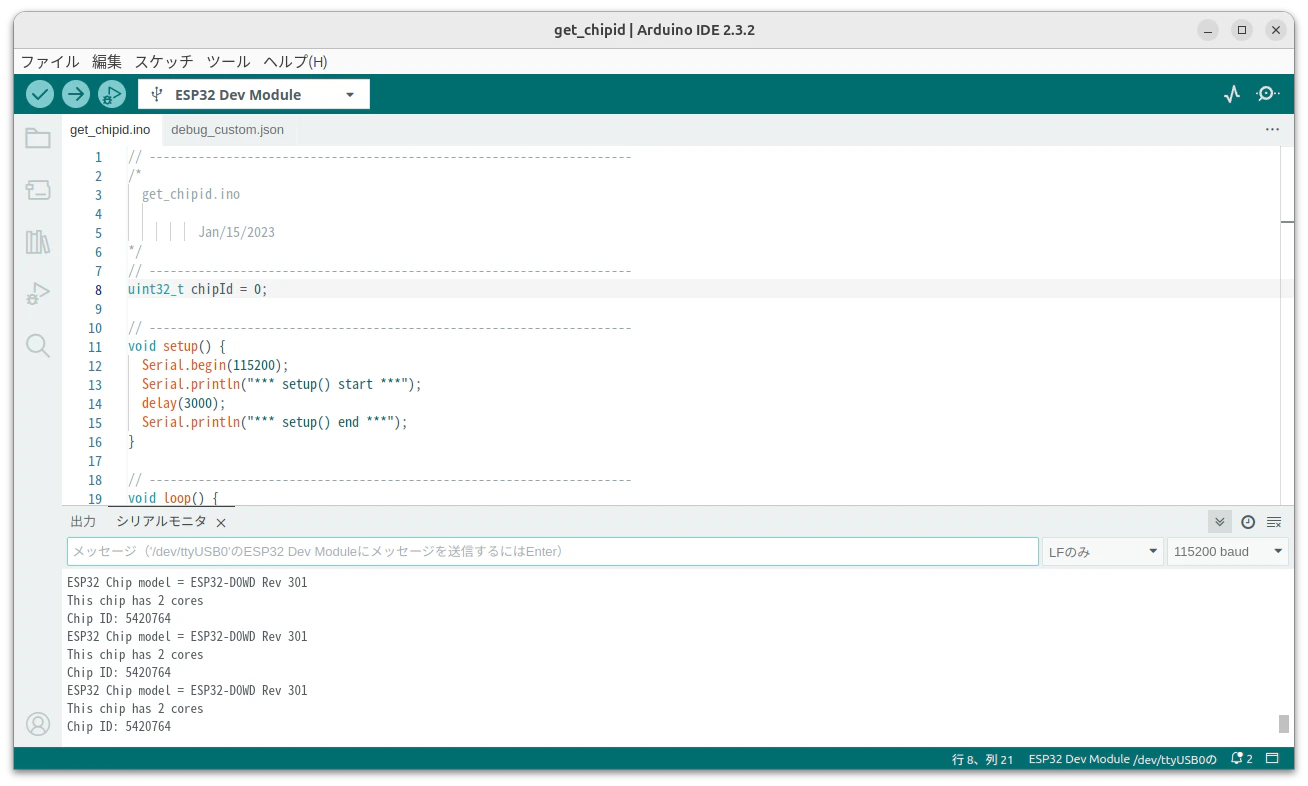
Task: Click the void loop() { line
Action: 173,497
